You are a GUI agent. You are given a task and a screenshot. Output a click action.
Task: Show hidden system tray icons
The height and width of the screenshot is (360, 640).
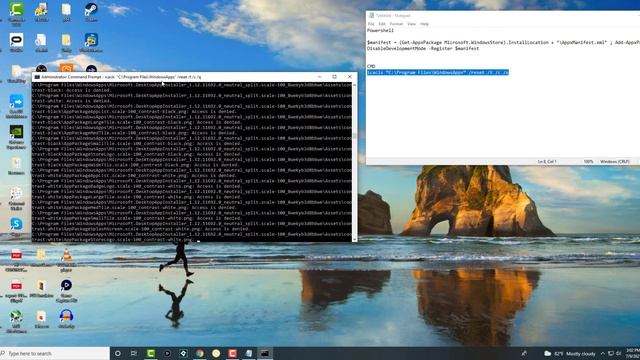point(602,353)
